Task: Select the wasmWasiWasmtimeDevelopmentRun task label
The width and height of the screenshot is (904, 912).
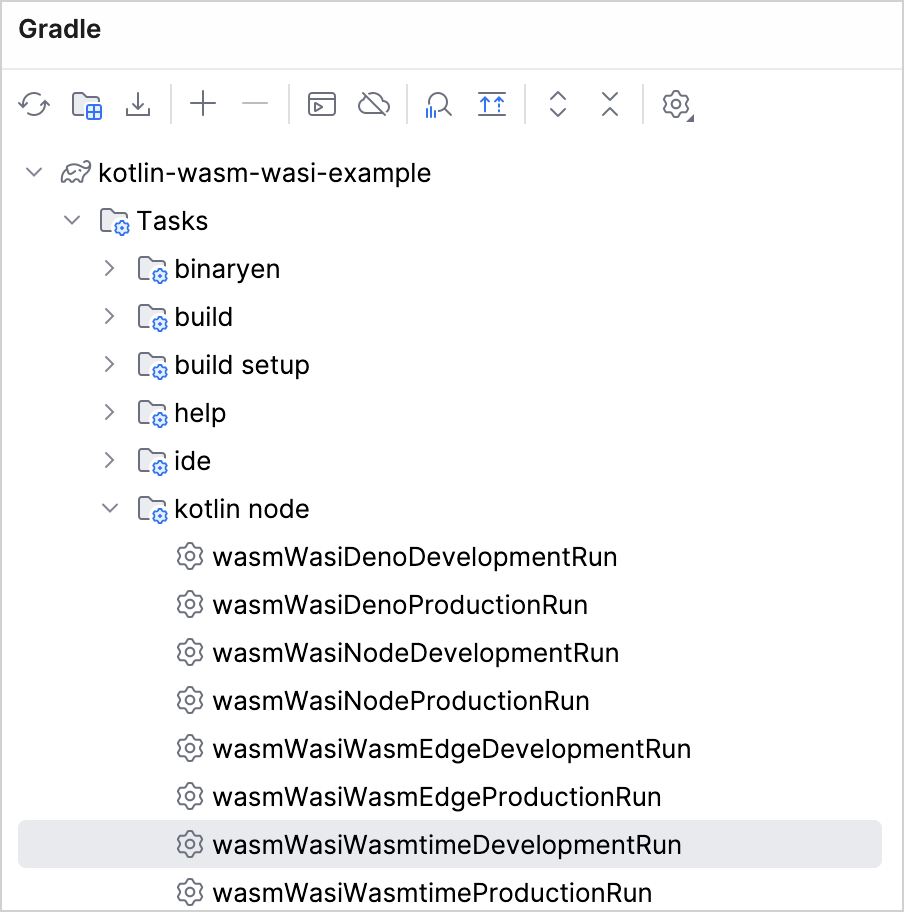Action: pos(447,845)
